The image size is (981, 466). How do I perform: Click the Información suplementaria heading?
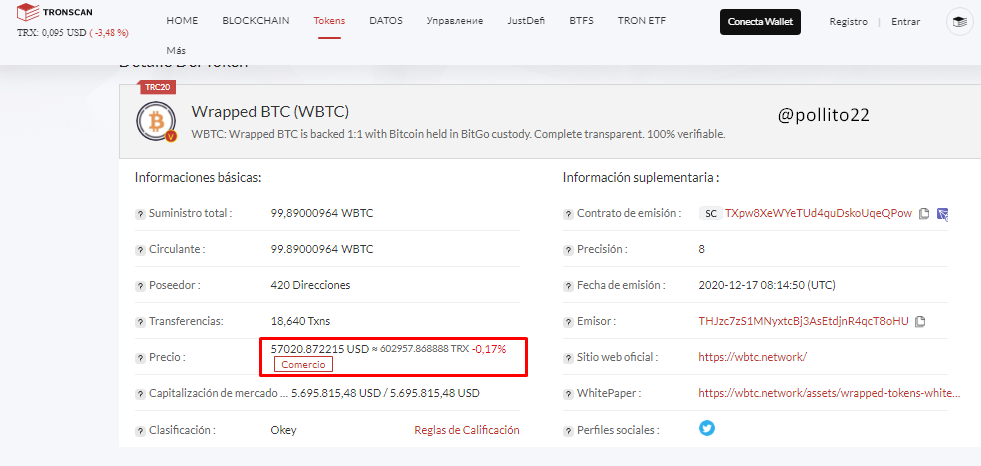pyautogui.click(x=641, y=178)
